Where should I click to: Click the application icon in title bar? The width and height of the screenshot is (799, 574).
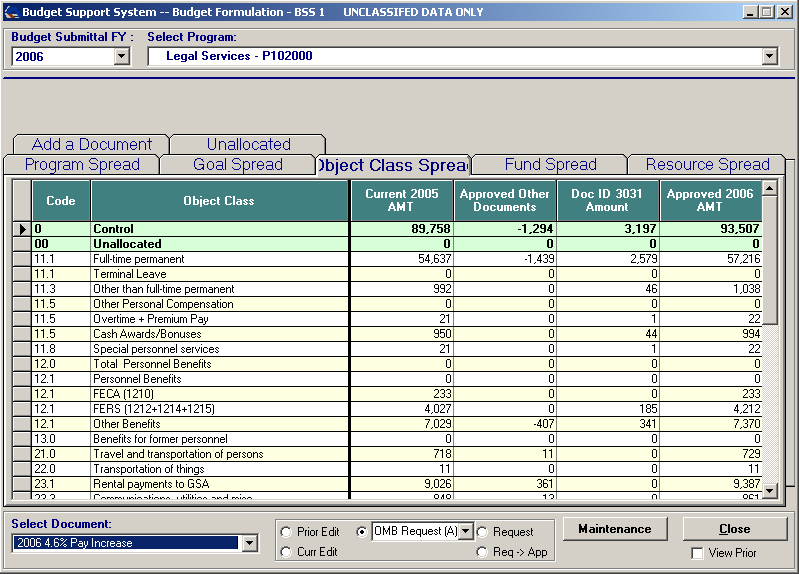pyautogui.click(x=10, y=12)
